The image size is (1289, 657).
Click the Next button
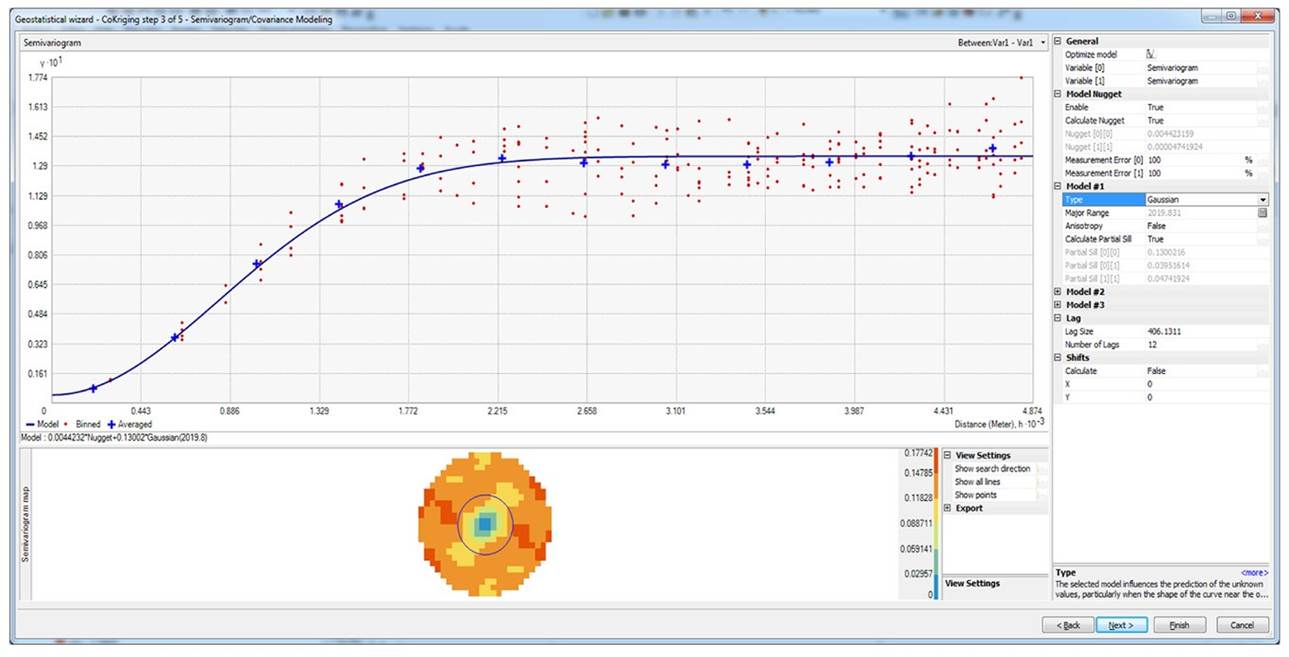point(1119,625)
